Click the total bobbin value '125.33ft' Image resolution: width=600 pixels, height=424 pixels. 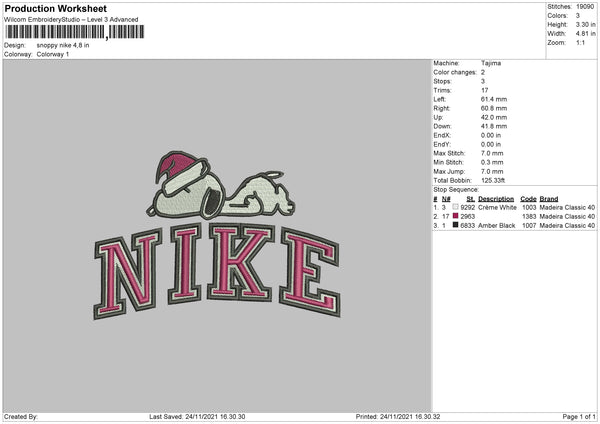[x=493, y=180]
